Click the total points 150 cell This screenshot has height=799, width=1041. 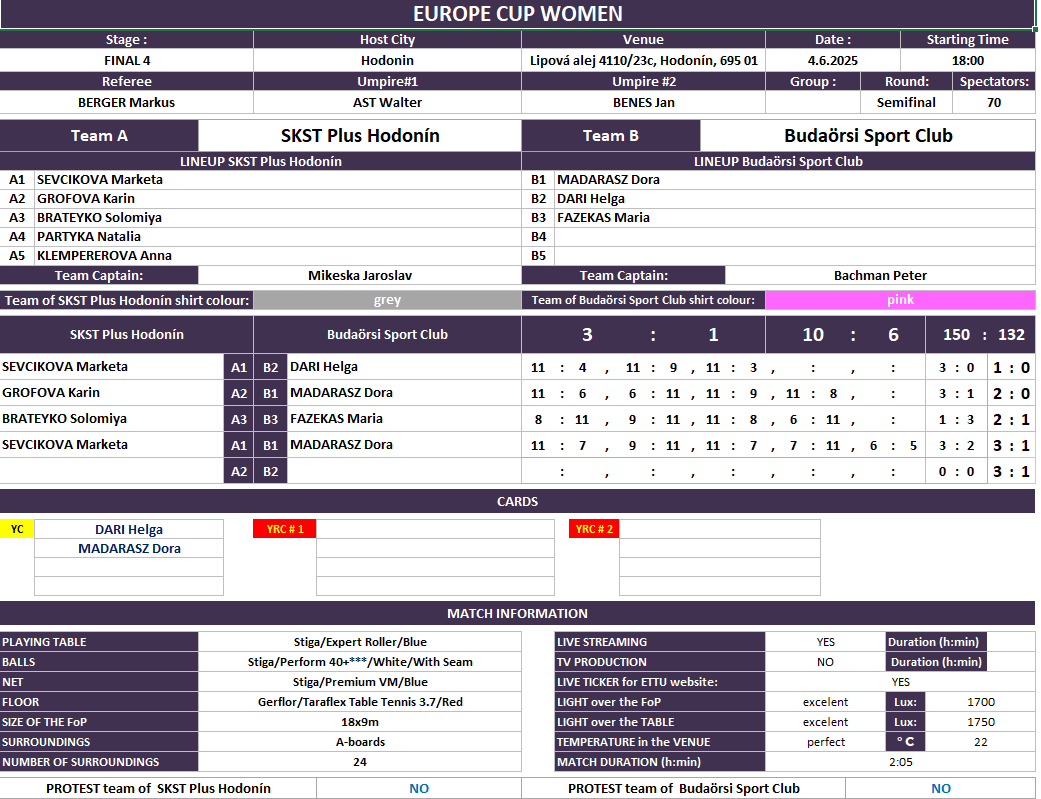click(x=956, y=335)
